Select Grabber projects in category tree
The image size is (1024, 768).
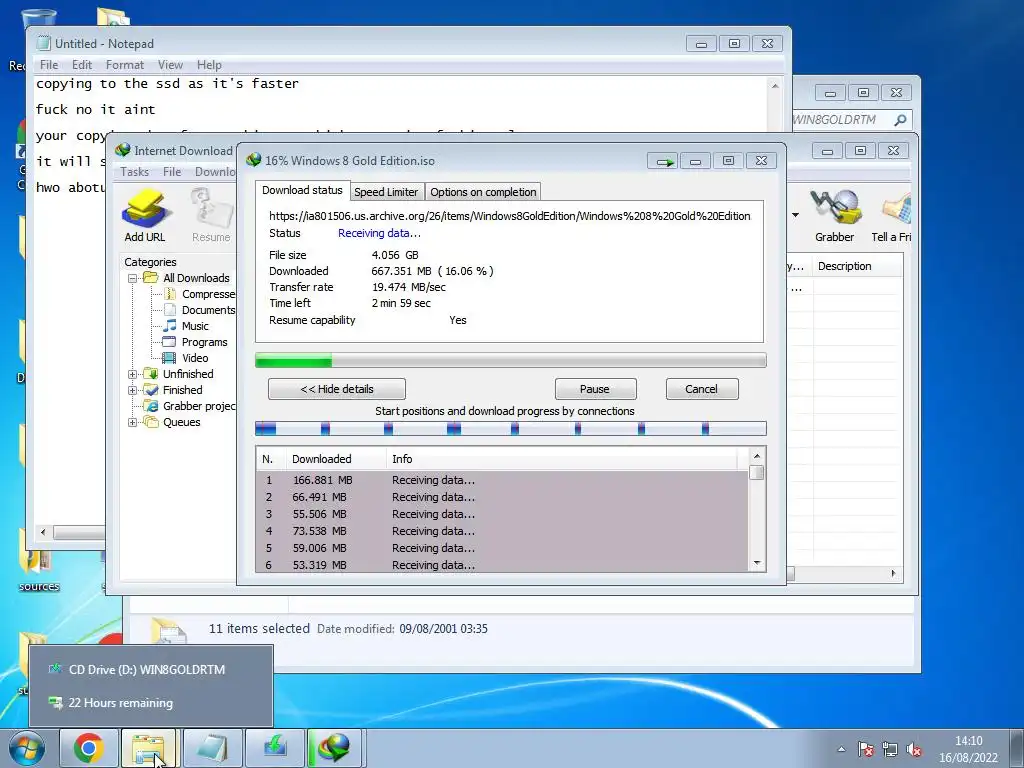pyautogui.click(x=190, y=406)
